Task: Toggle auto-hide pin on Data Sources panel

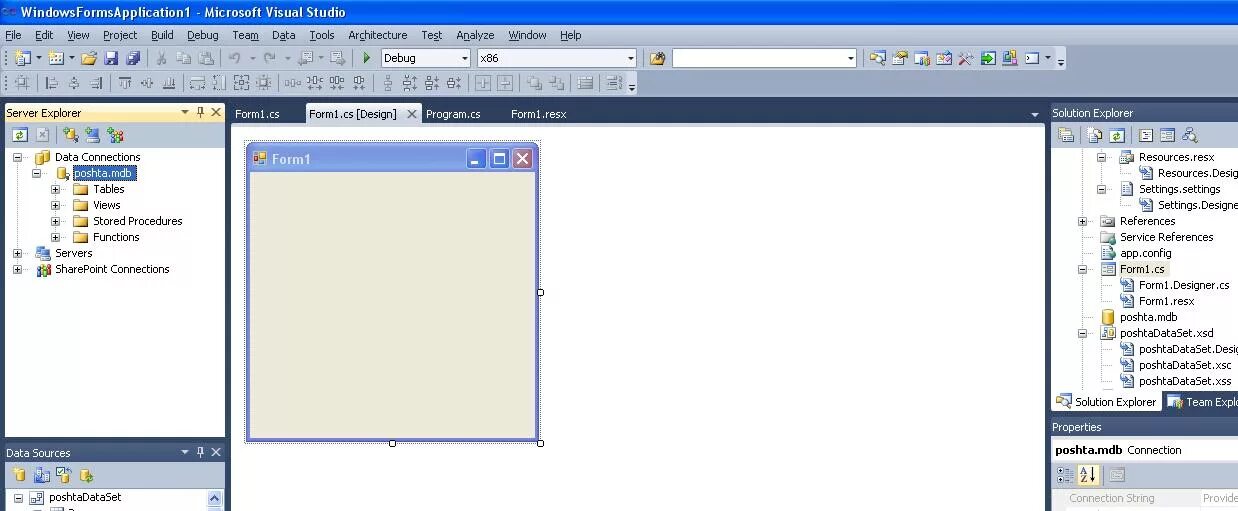Action: pyautogui.click(x=200, y=453)
